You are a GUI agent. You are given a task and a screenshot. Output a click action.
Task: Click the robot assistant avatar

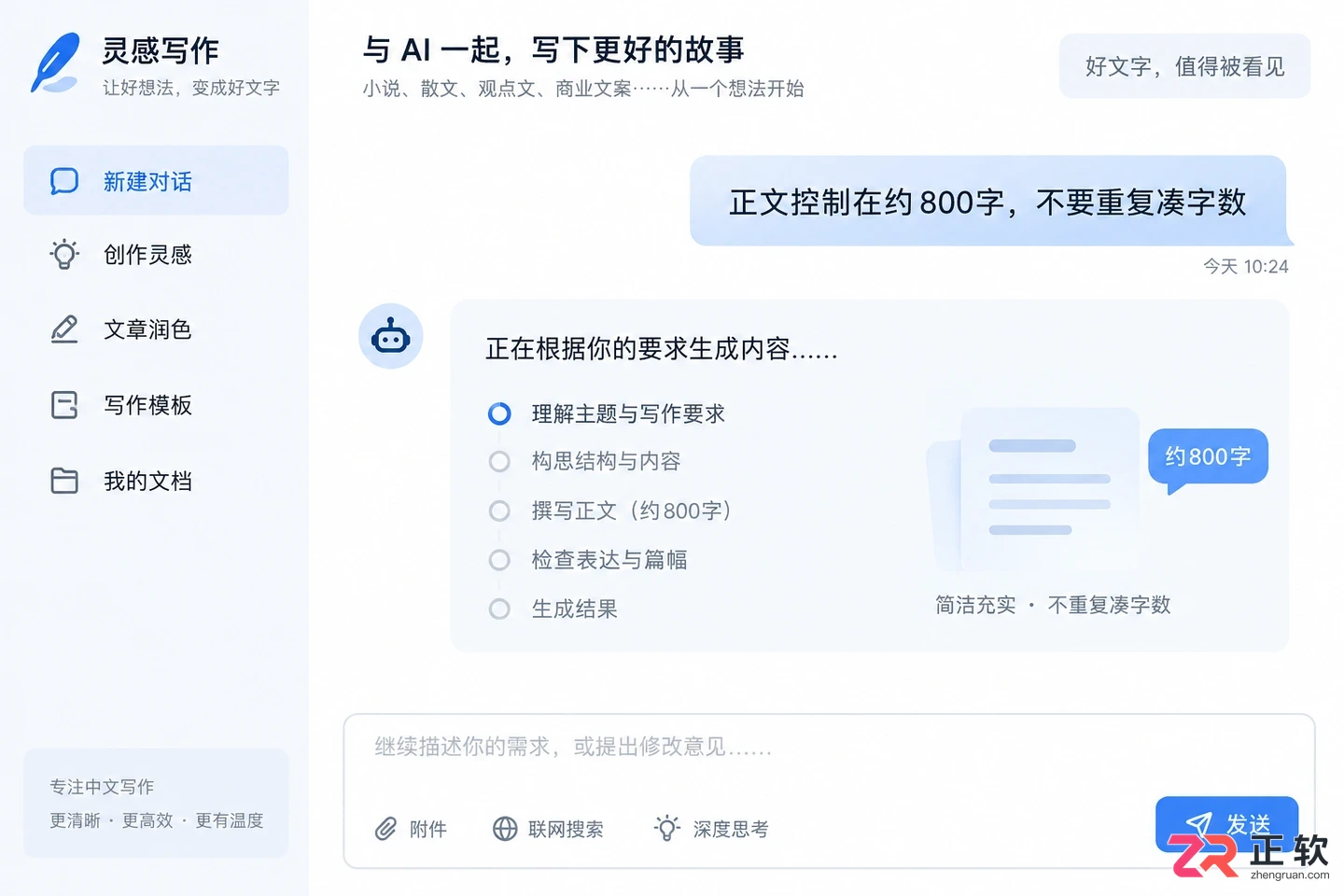pyautogui.click(x=391, y=336)
